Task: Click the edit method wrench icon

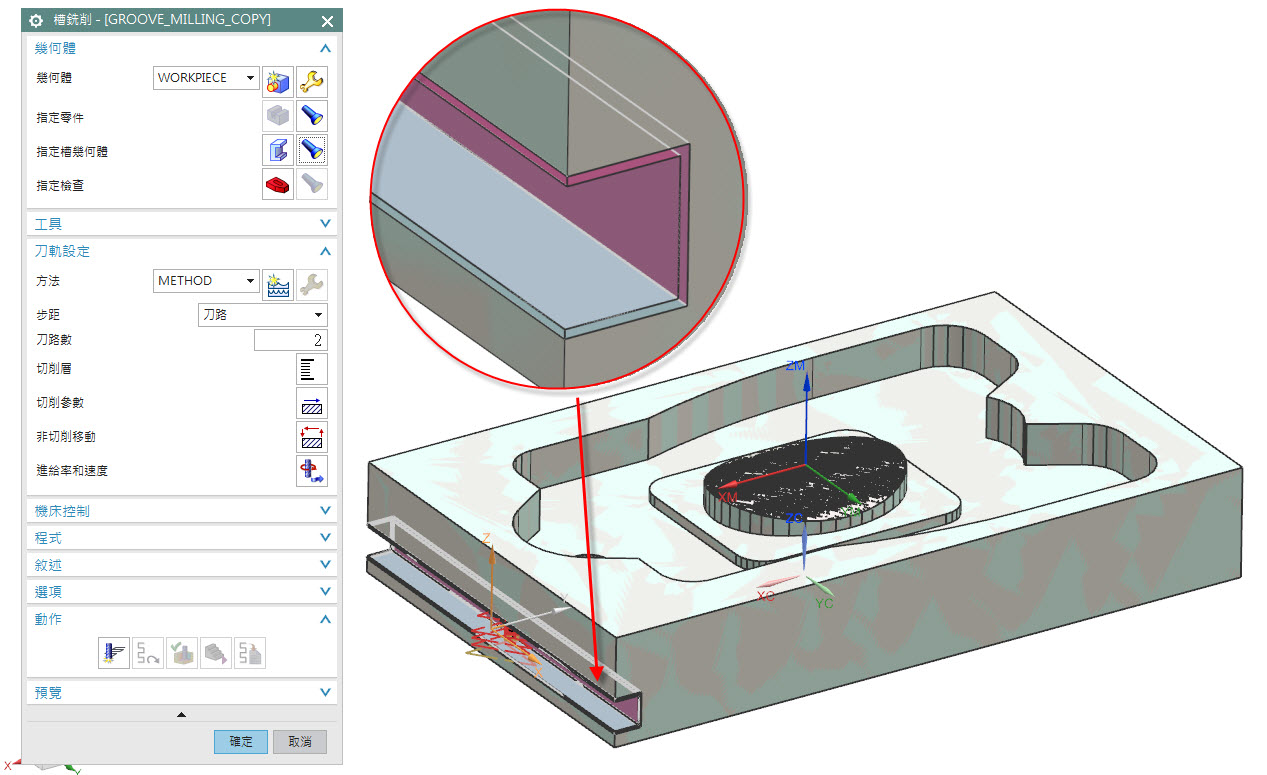Action: click(312, 284)
